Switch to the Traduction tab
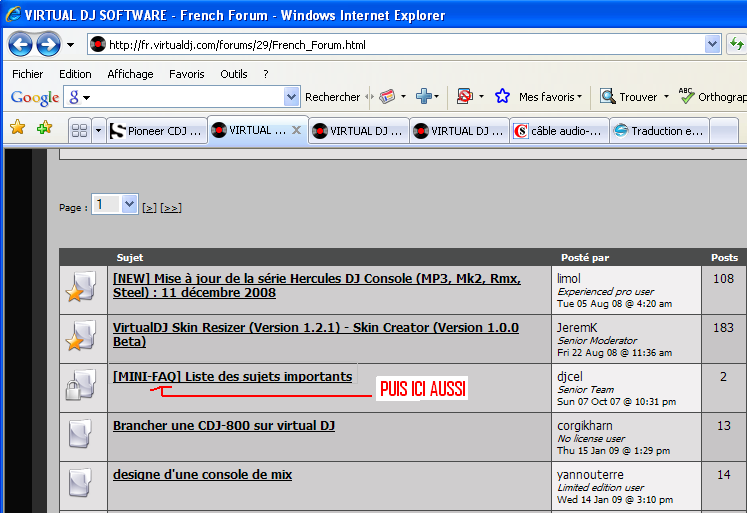The width and height of the screenshot is (747, 513). point(660,131)
